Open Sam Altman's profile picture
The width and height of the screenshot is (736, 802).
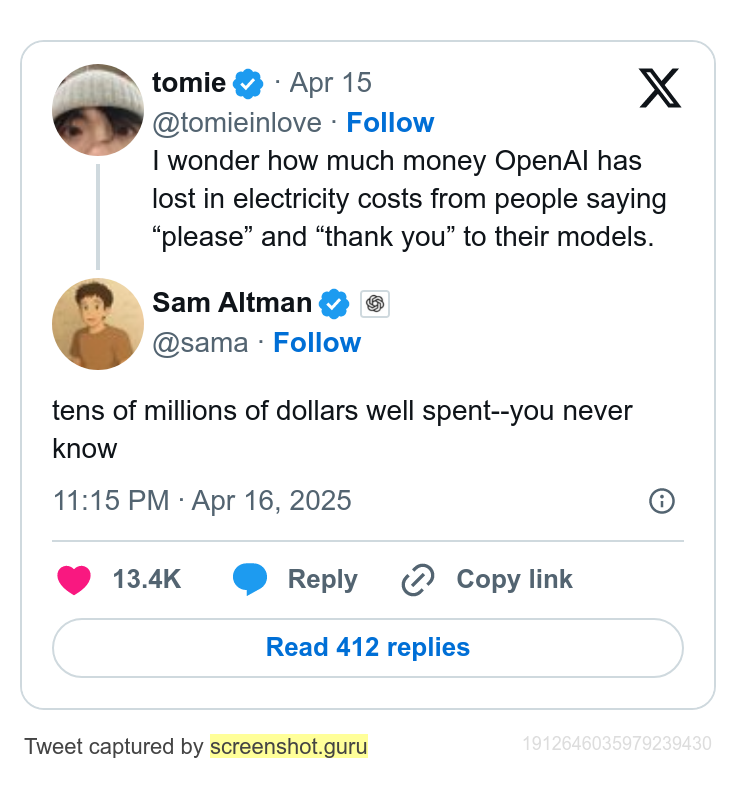point(98,324)
